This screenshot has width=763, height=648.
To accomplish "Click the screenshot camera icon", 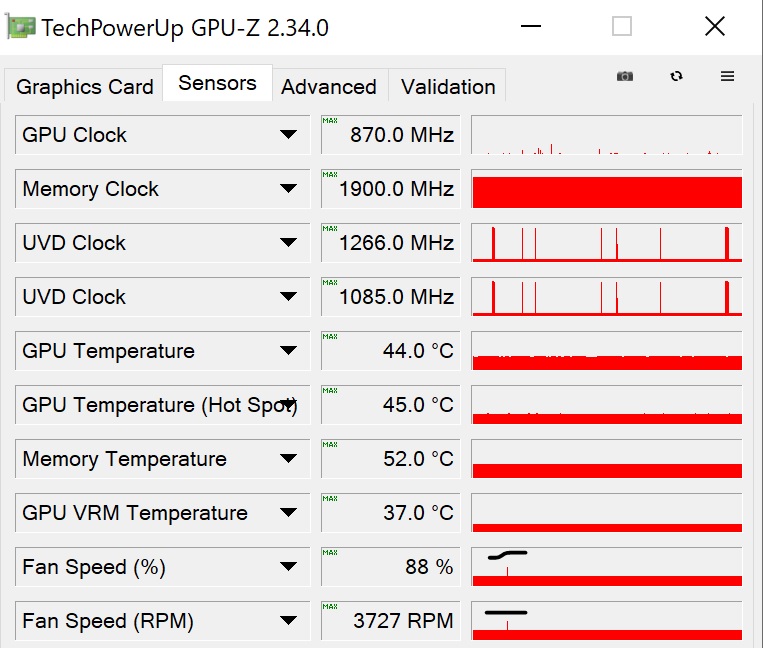I will [625, 76].
